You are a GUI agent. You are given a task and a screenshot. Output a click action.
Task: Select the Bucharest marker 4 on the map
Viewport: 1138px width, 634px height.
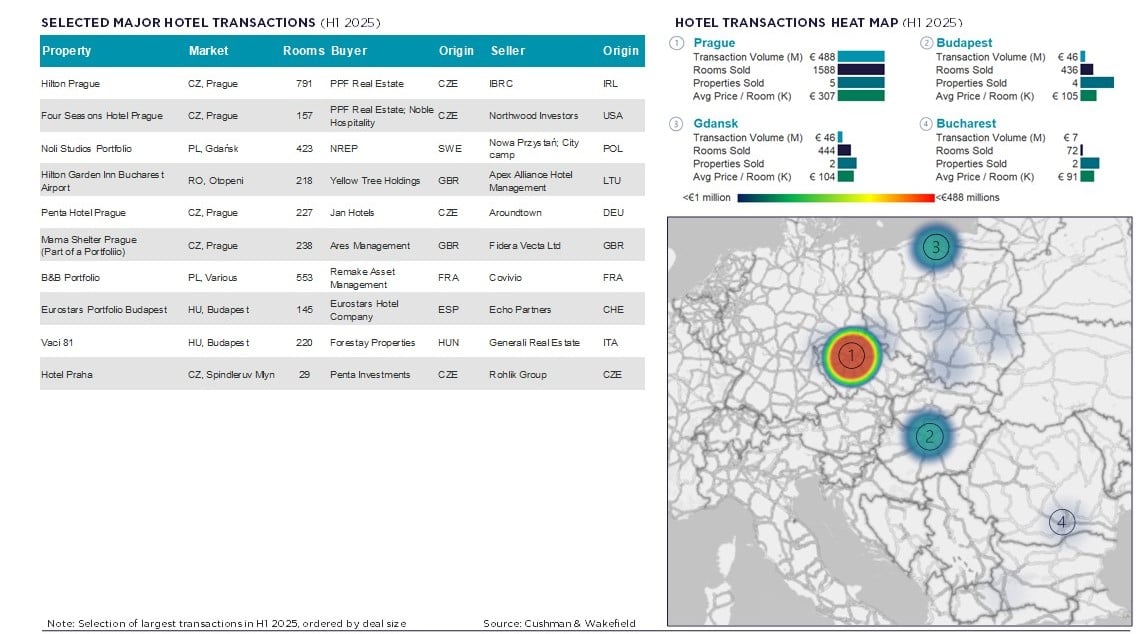click(x=1061, y=521)
